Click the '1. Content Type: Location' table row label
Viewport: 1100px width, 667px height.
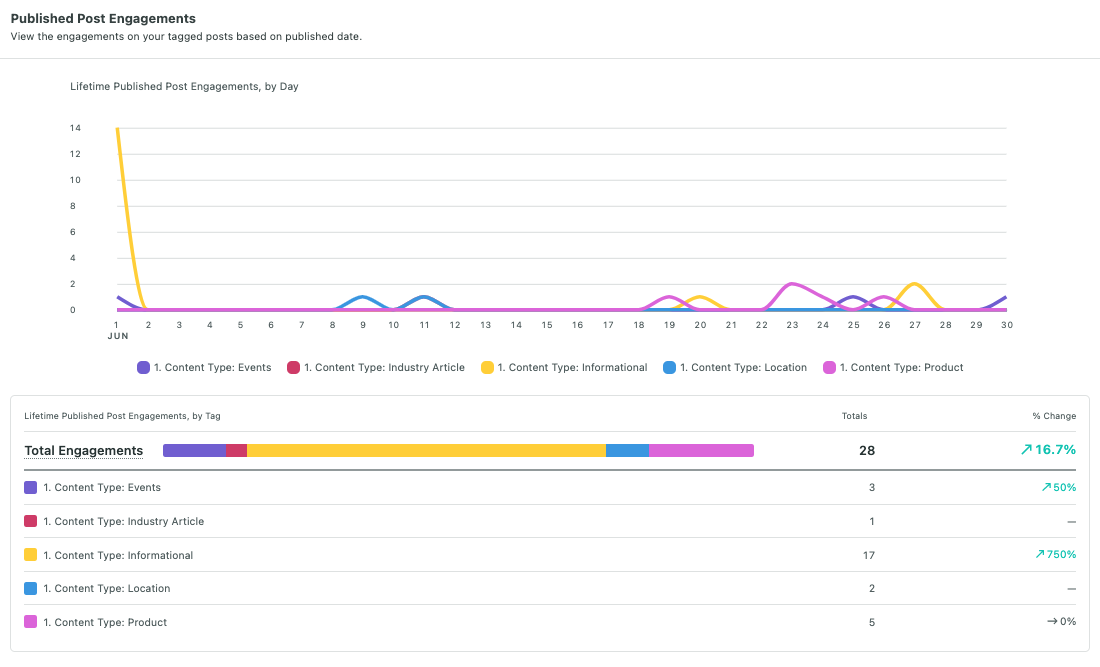click(107, 588)
